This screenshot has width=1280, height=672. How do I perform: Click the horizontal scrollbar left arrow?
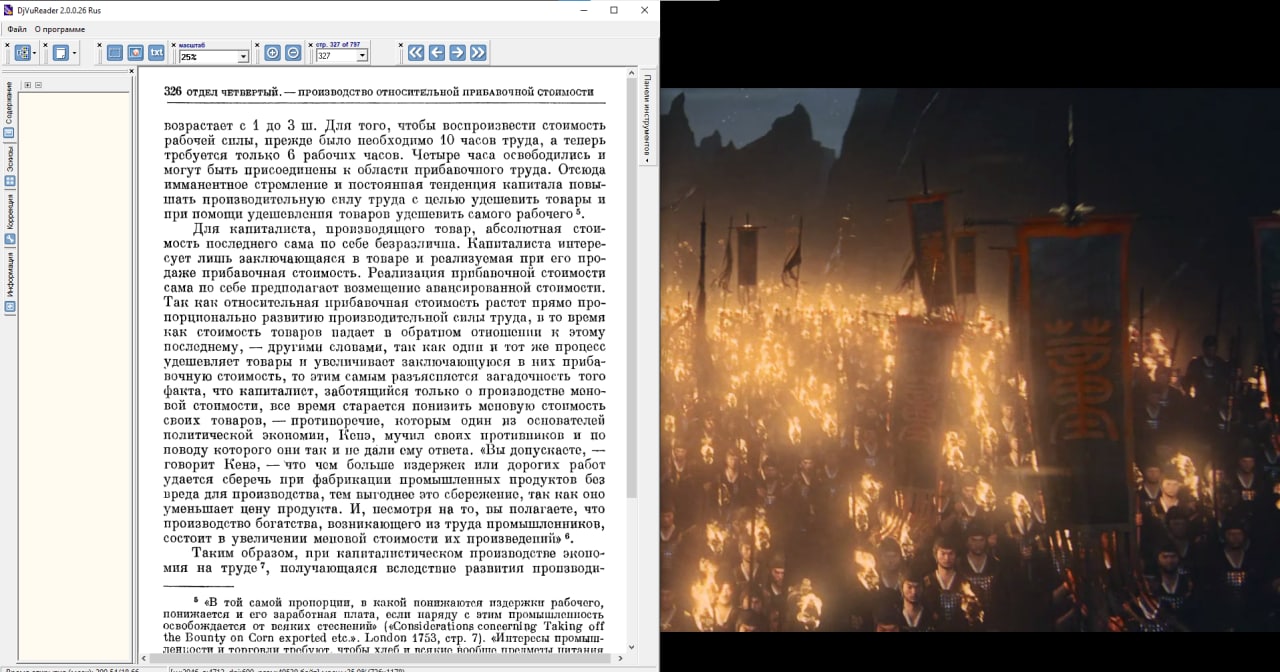click(145, 658)
